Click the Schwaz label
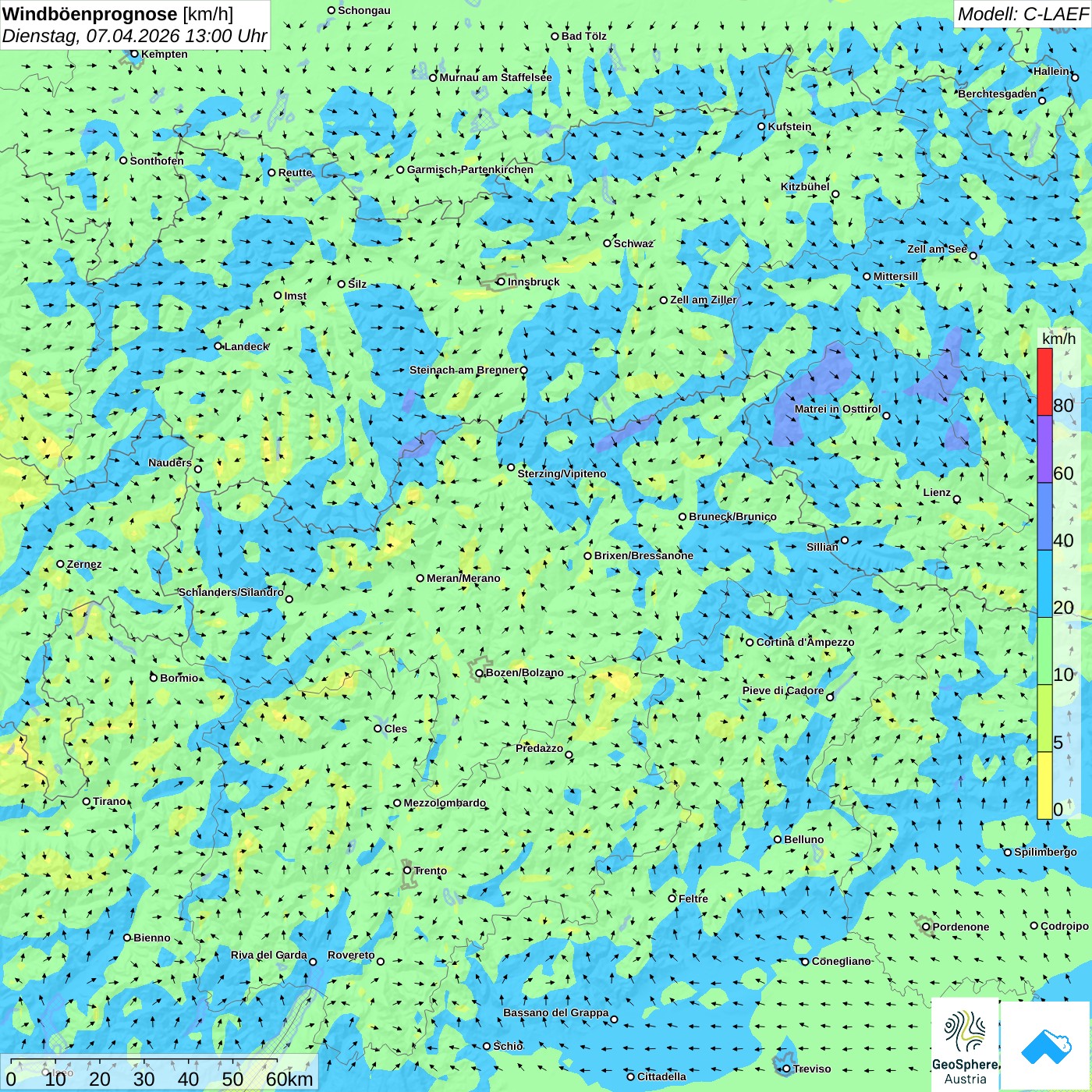 [x=633, y=243]
